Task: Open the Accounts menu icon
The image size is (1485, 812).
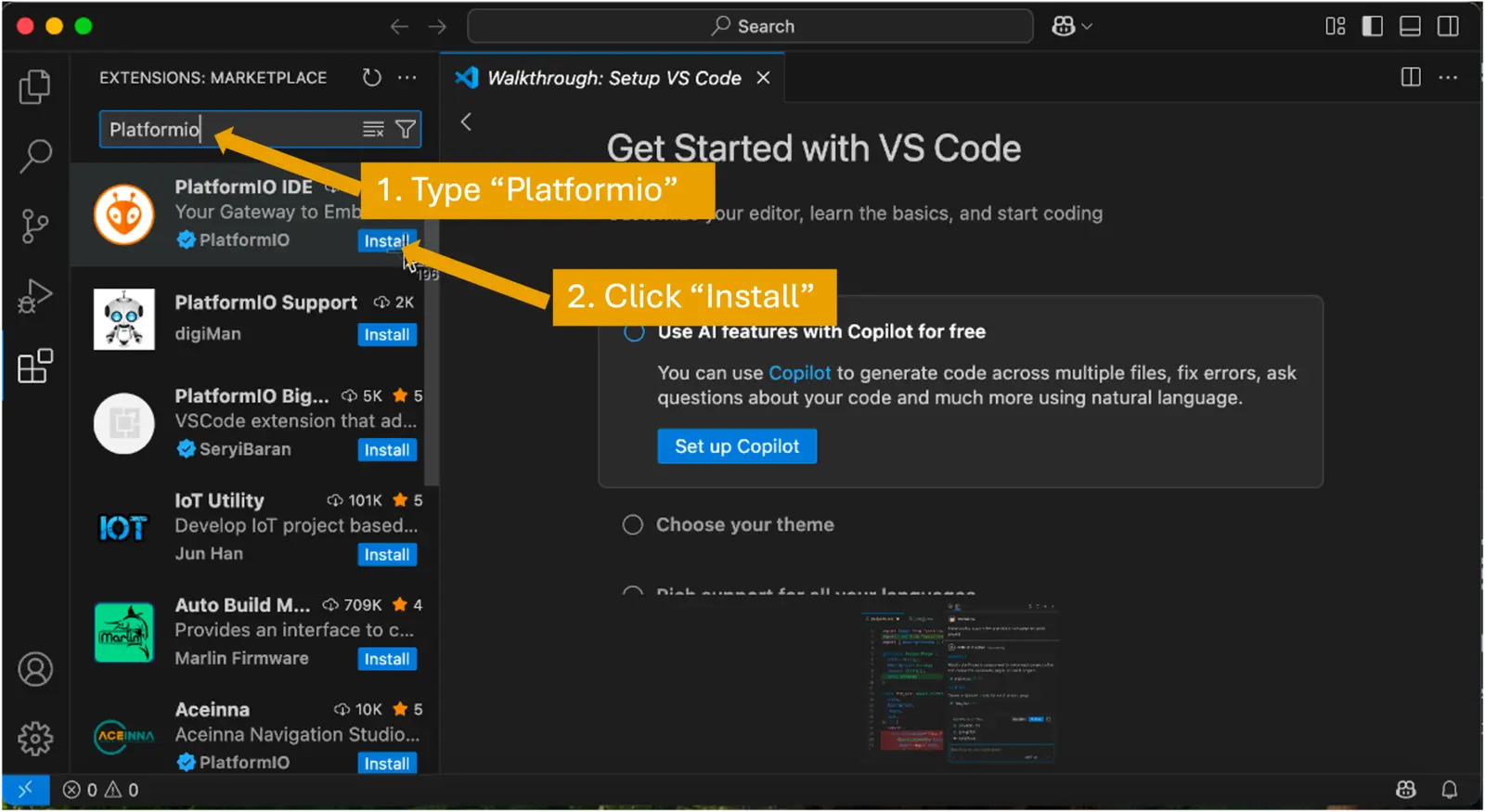Action: click(x=35, y=669)
